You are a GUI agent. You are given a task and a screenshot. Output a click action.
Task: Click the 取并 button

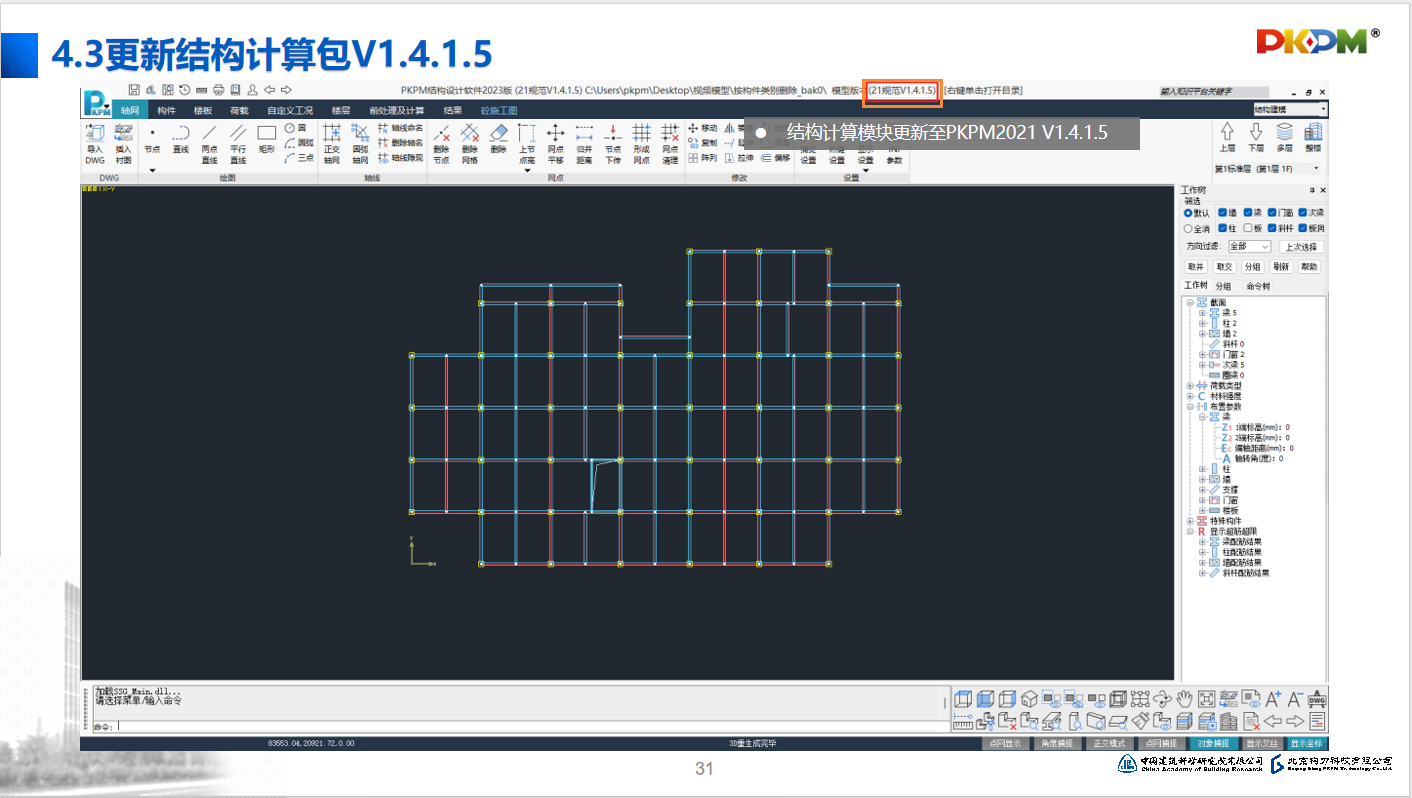(x=1196, y=267)
